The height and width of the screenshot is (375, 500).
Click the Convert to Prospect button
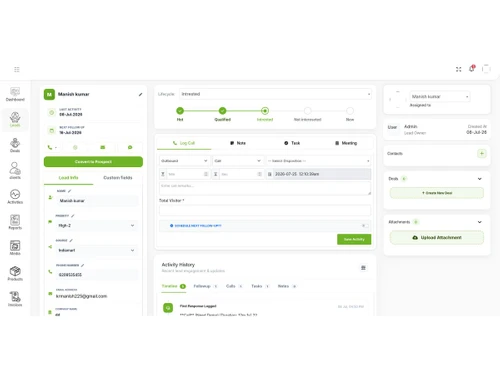click(x=93, y=162)
